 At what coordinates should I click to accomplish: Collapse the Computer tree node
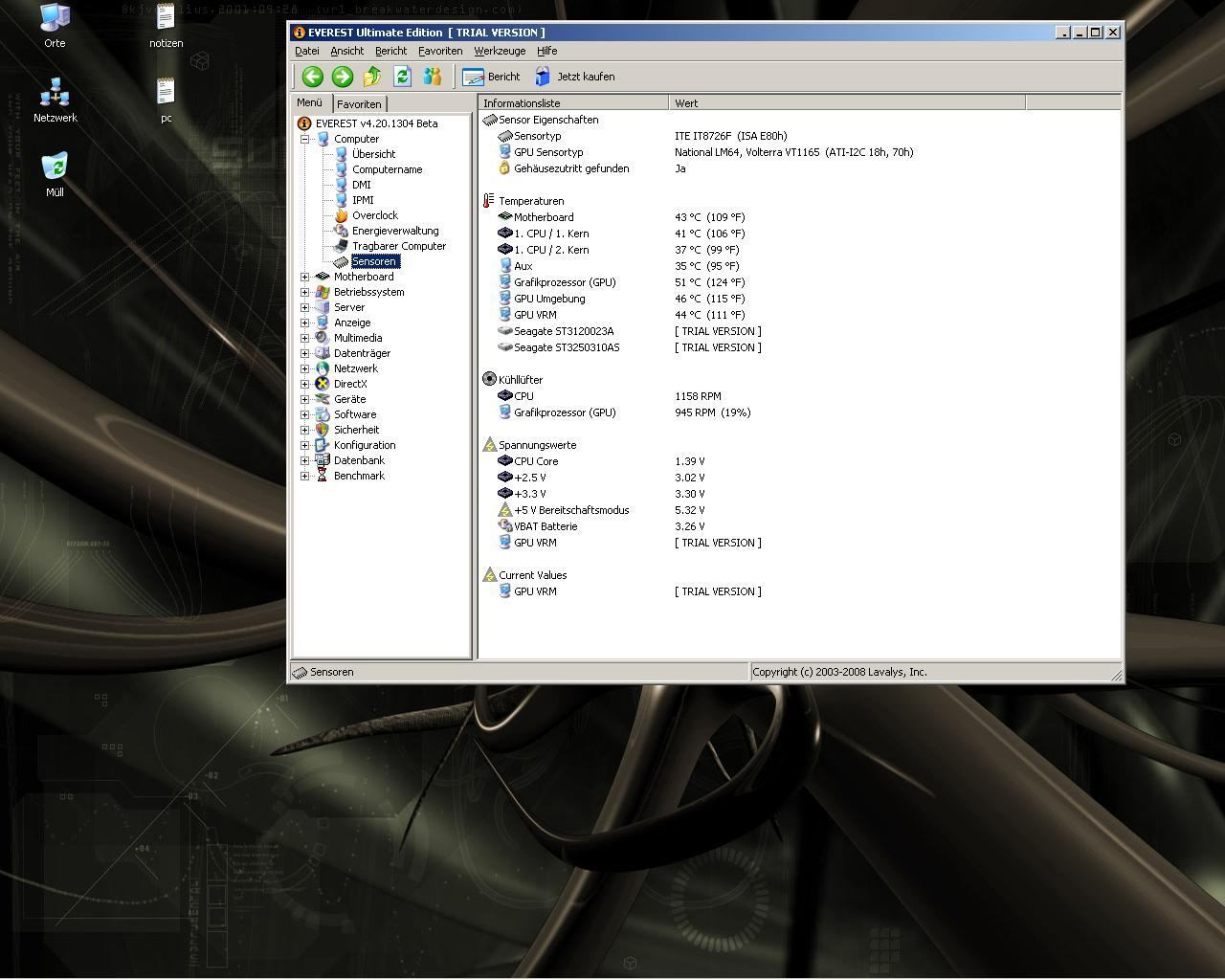tap(305, 139)
